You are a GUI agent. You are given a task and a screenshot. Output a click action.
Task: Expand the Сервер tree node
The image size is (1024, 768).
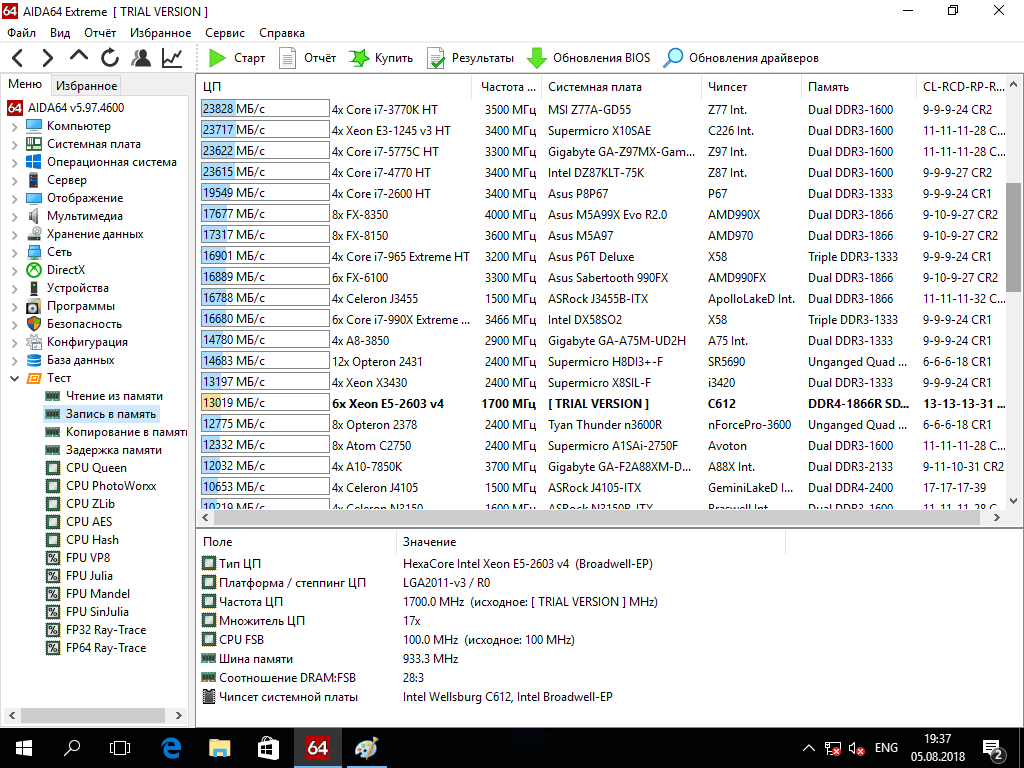[14, 180]
